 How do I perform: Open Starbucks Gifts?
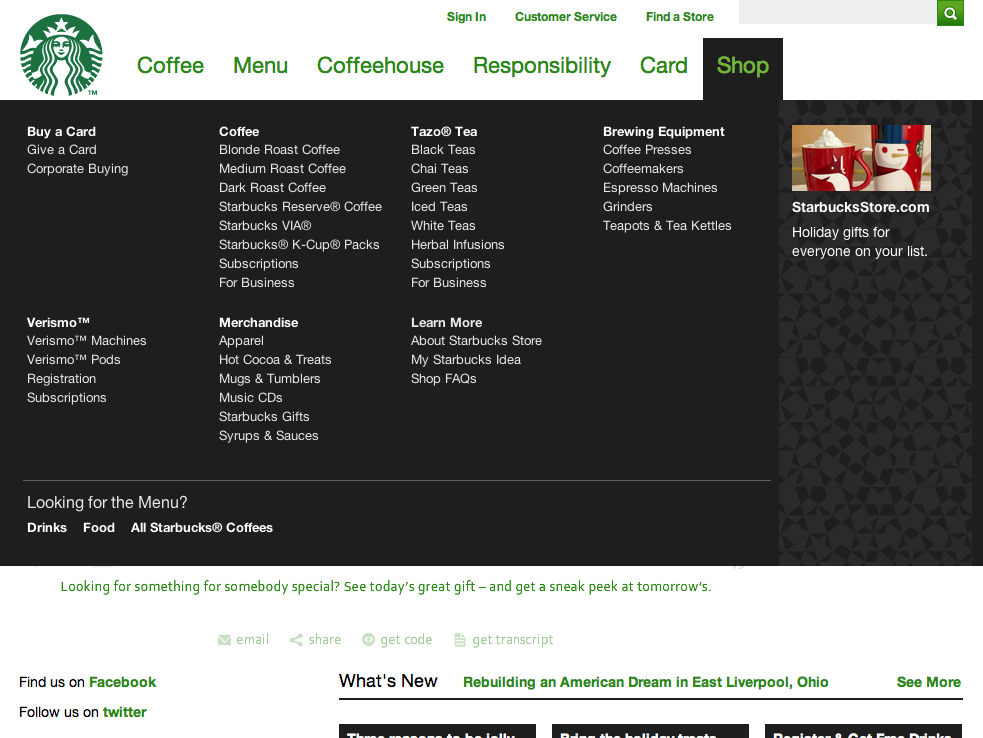click(x=264, y=417)
